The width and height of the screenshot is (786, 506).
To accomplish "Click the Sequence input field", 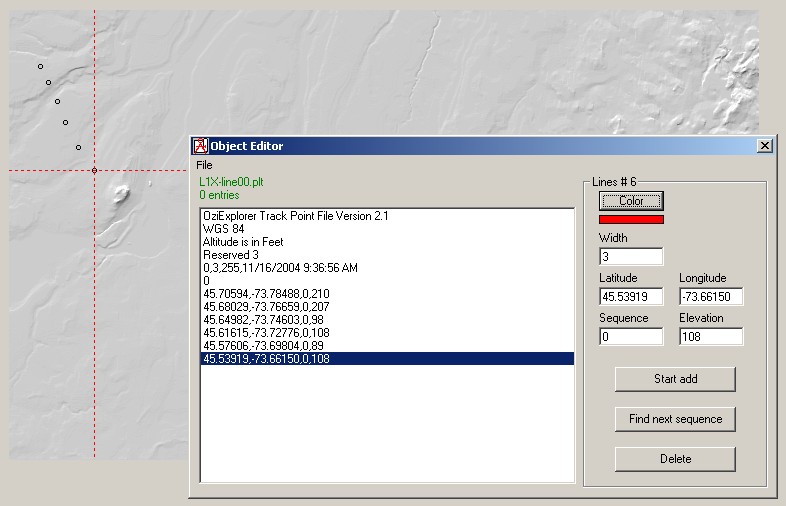I will (631, 336).
